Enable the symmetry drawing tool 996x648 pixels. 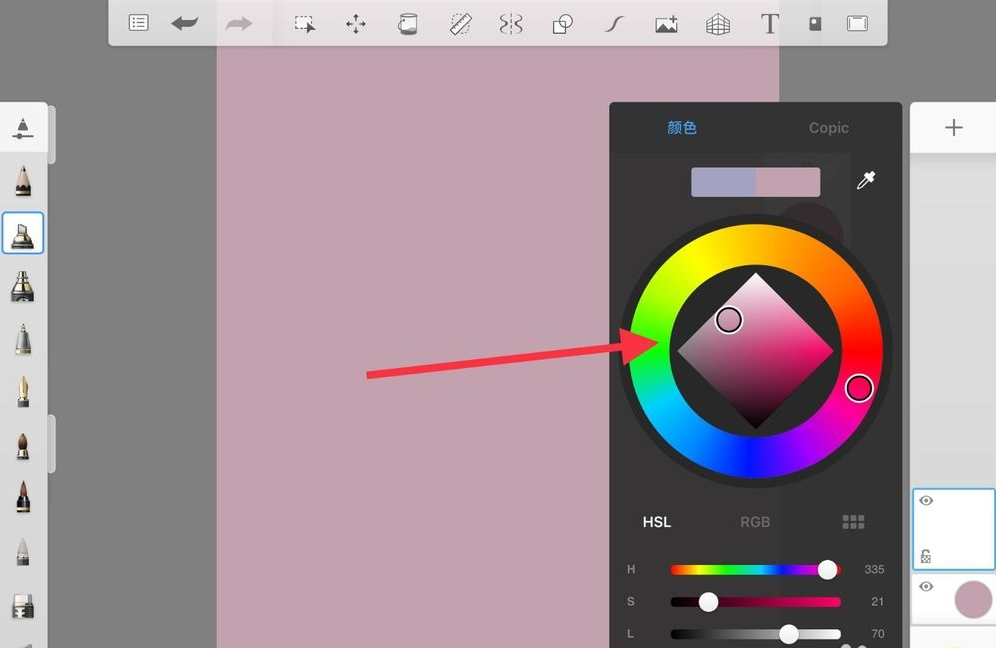click(x=511, y=24)
